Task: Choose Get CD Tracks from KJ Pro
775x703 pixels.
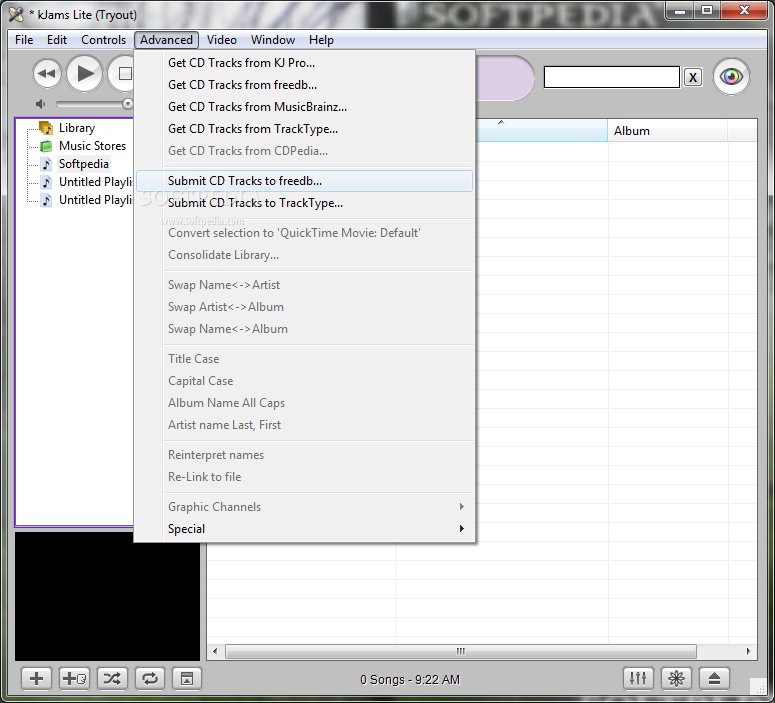Action: point(304,63)
